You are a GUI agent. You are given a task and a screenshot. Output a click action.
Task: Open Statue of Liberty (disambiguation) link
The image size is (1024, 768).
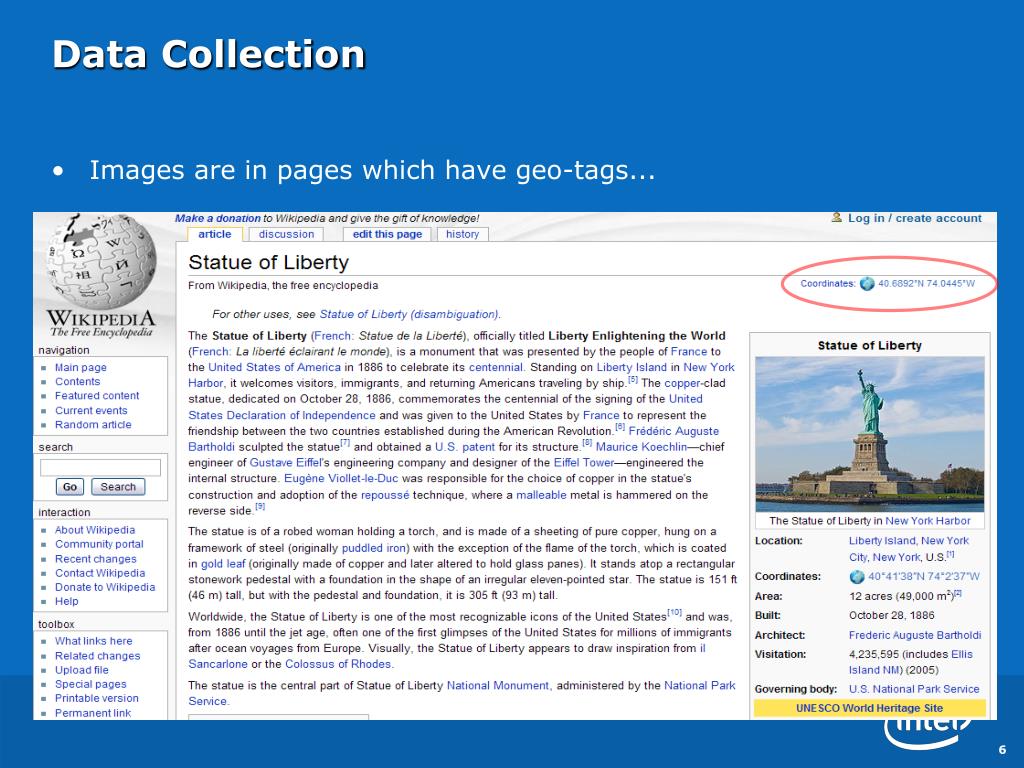click(x=409, y=314)
